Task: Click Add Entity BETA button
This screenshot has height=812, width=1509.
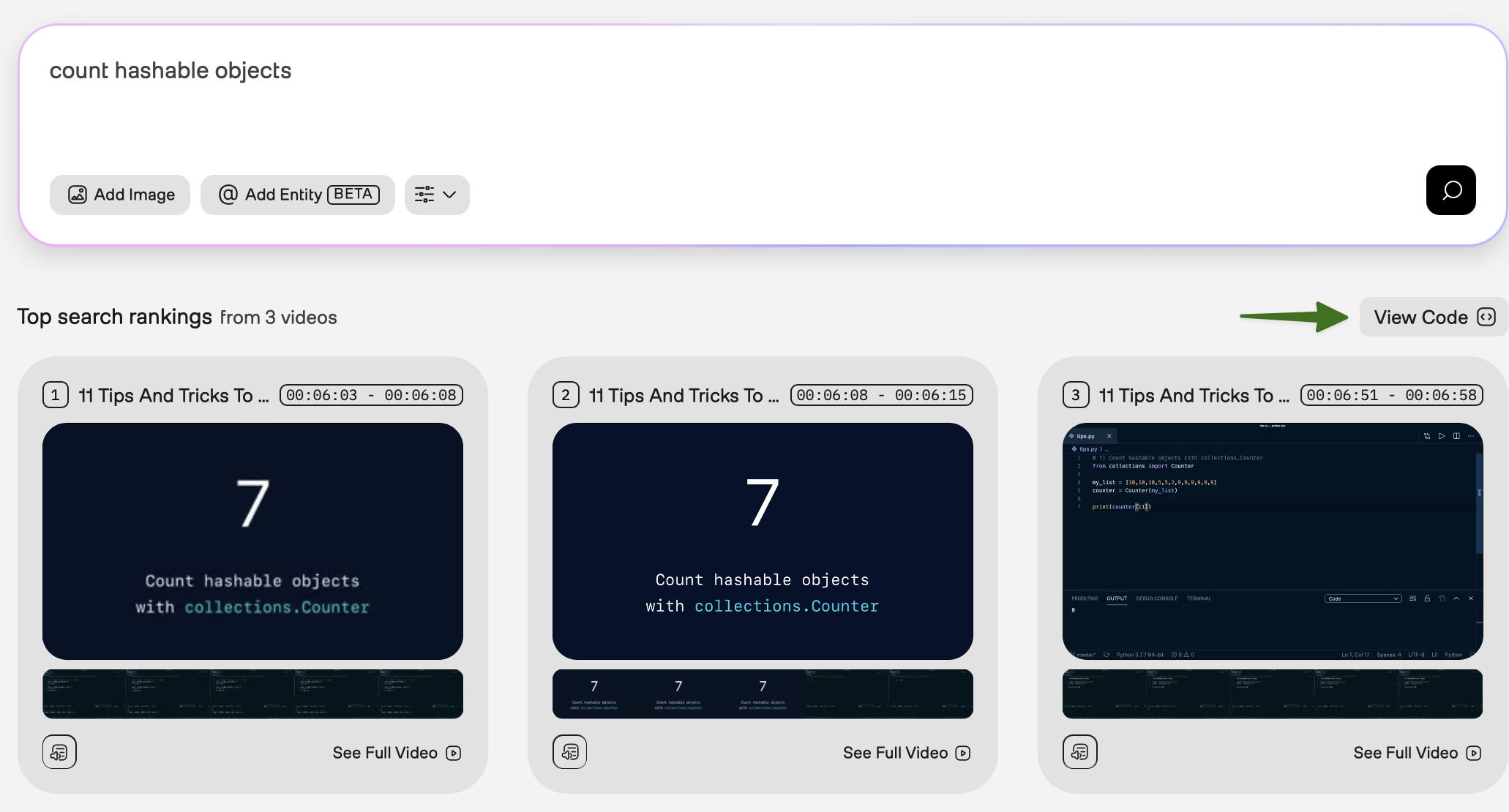Action: pyautogui.click(x=298, y=195)
